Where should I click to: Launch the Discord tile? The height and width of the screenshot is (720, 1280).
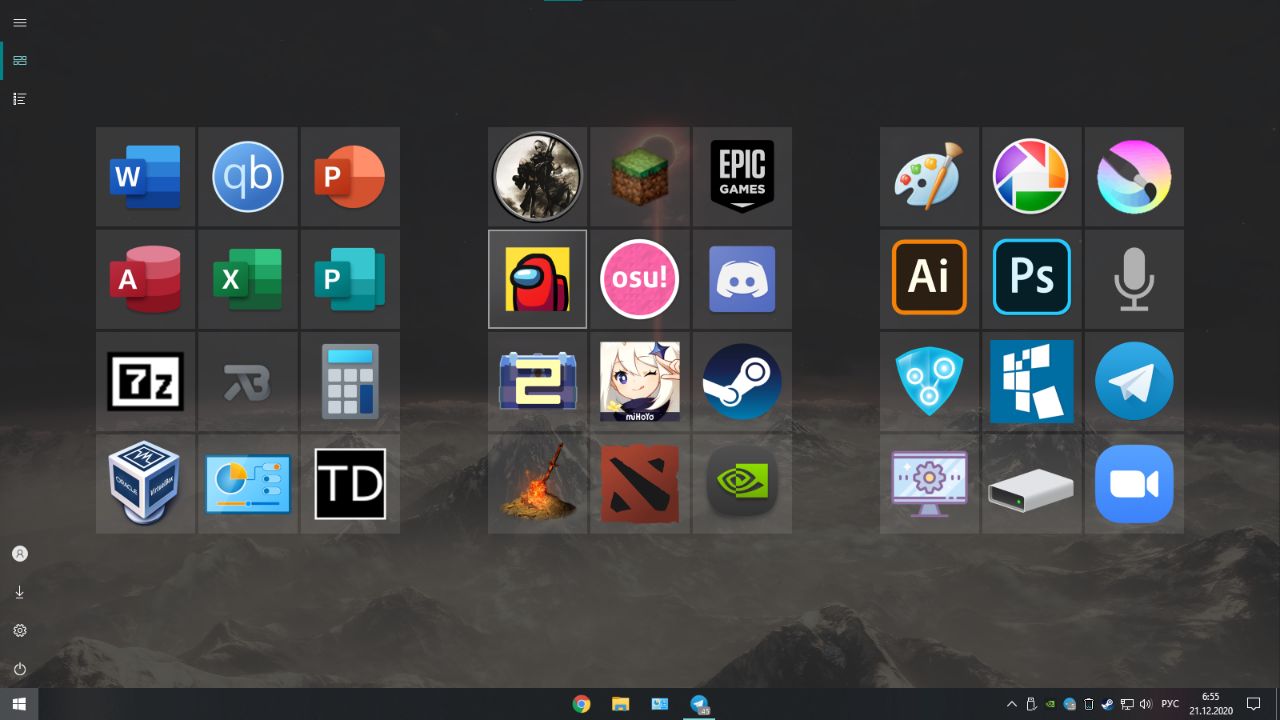pos(742,279)
